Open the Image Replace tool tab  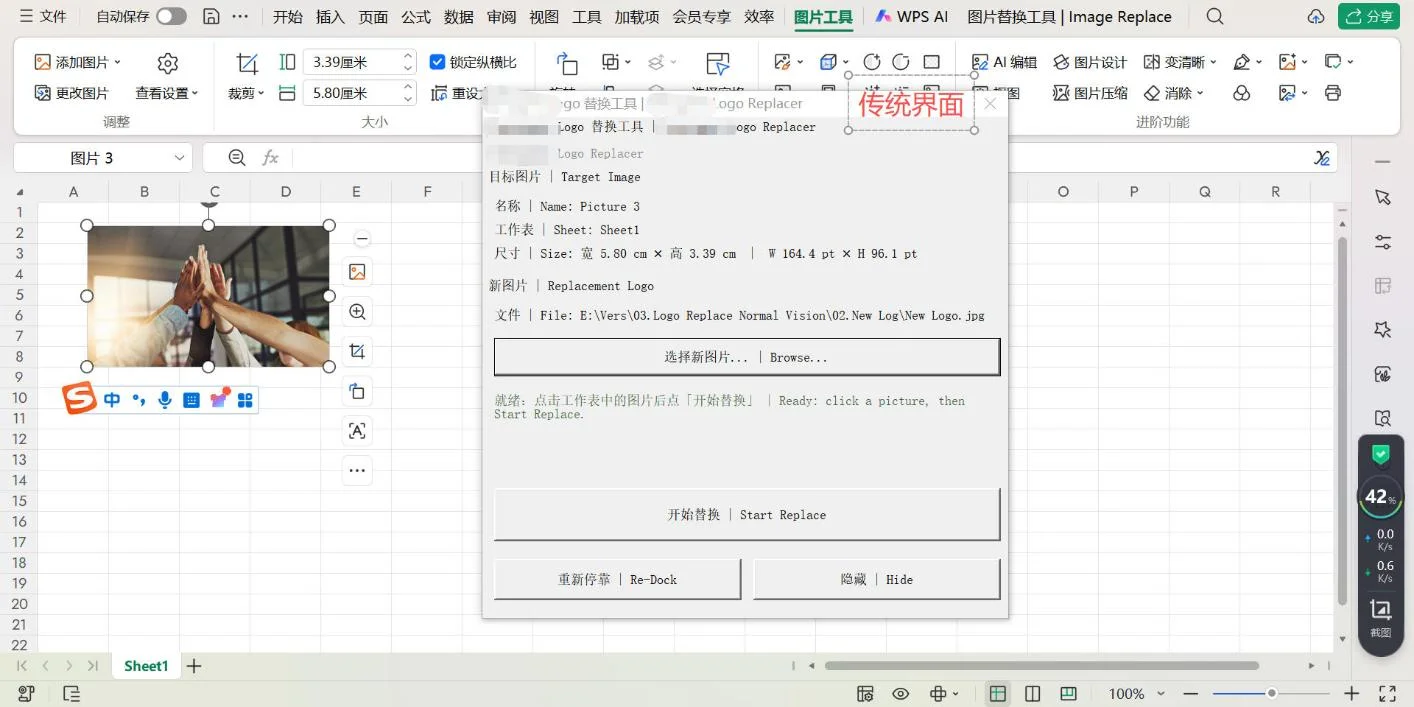pyautogui.click(x=1069, y=16)
